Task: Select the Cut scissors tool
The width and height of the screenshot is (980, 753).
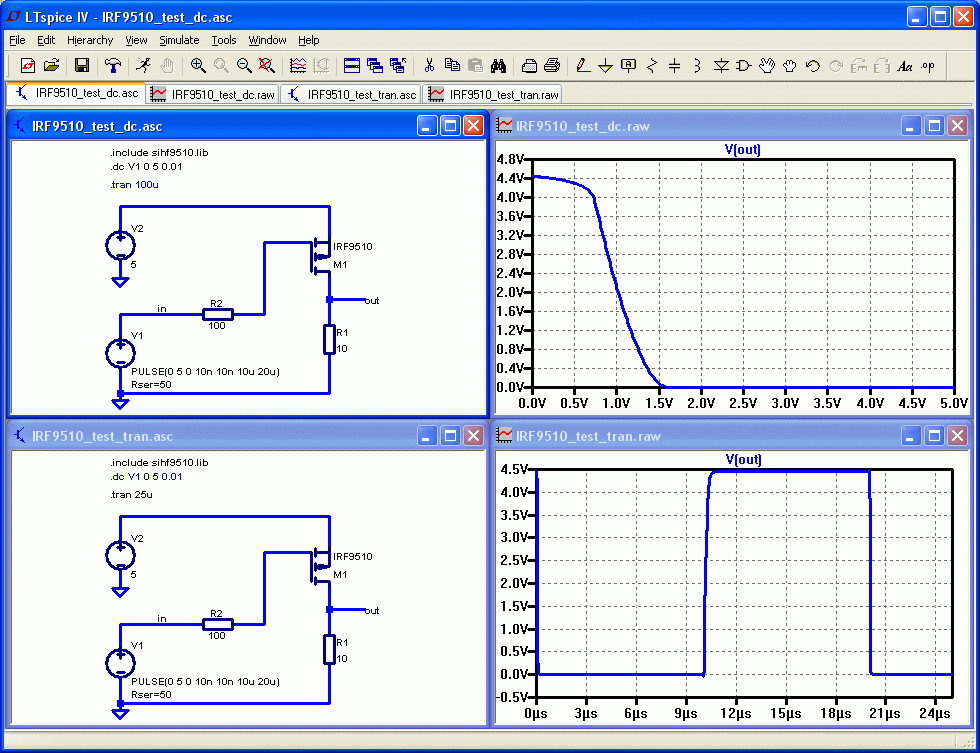Action: 429,65
